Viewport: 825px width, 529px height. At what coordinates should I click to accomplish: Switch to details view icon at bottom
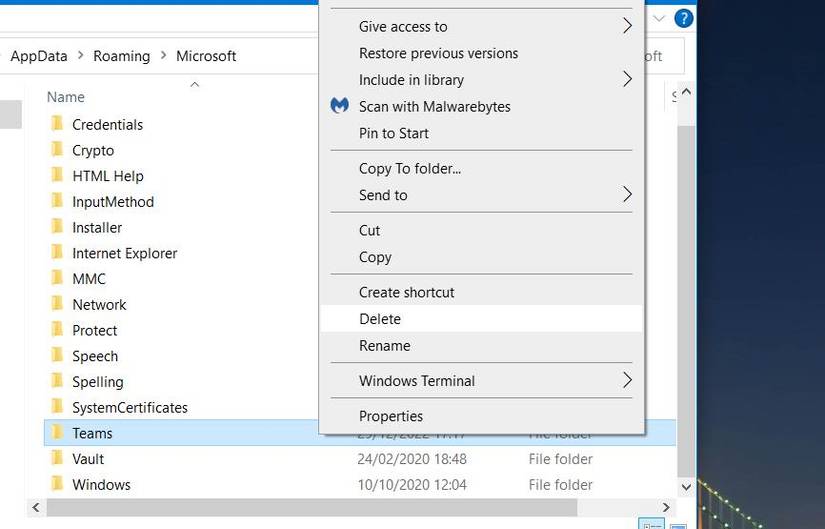pyautogui.click(x=652, y=525)
